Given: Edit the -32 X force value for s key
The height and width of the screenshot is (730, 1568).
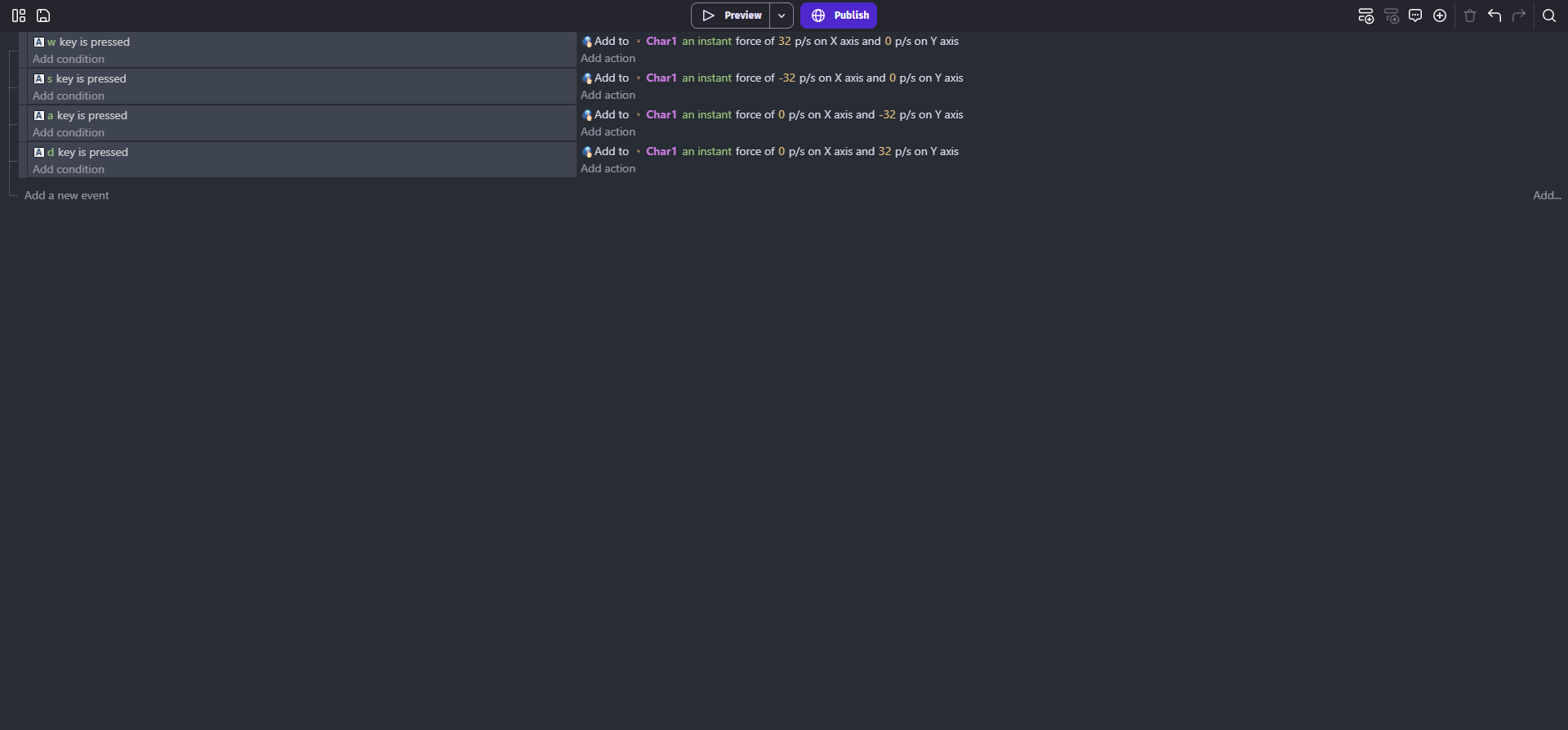Looking at the screenshot, I should tap(786, 78).
